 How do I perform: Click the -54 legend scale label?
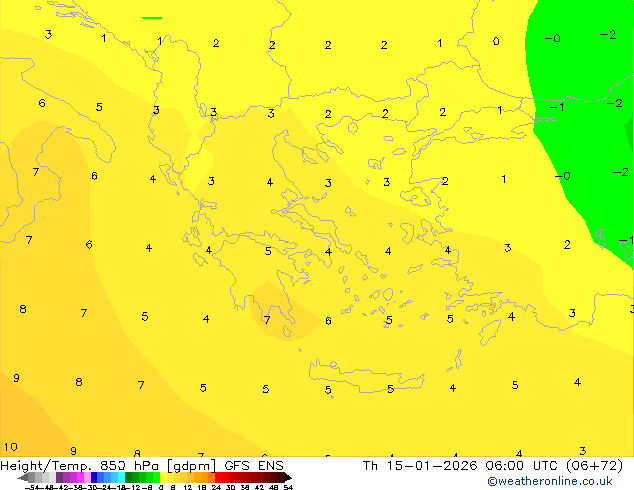coord(32,487)
